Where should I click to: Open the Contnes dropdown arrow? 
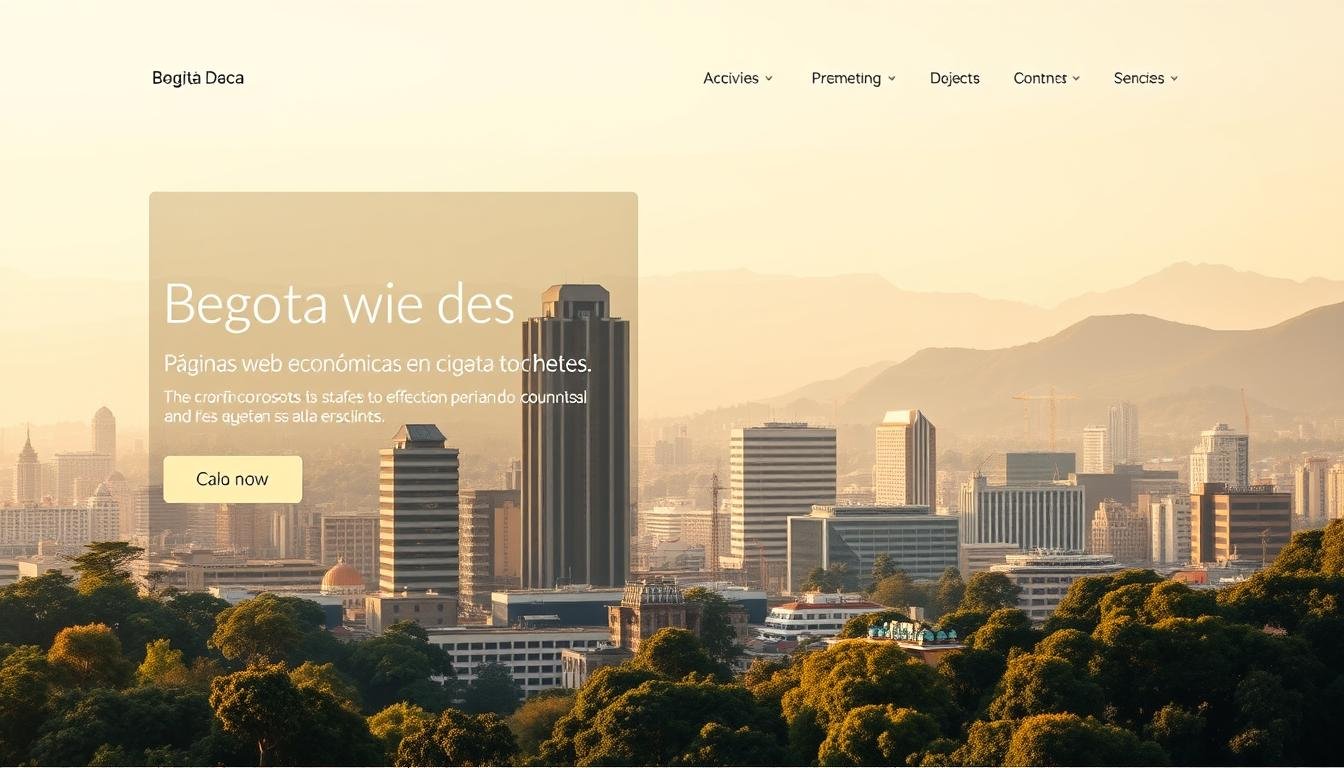point(1076,78)
